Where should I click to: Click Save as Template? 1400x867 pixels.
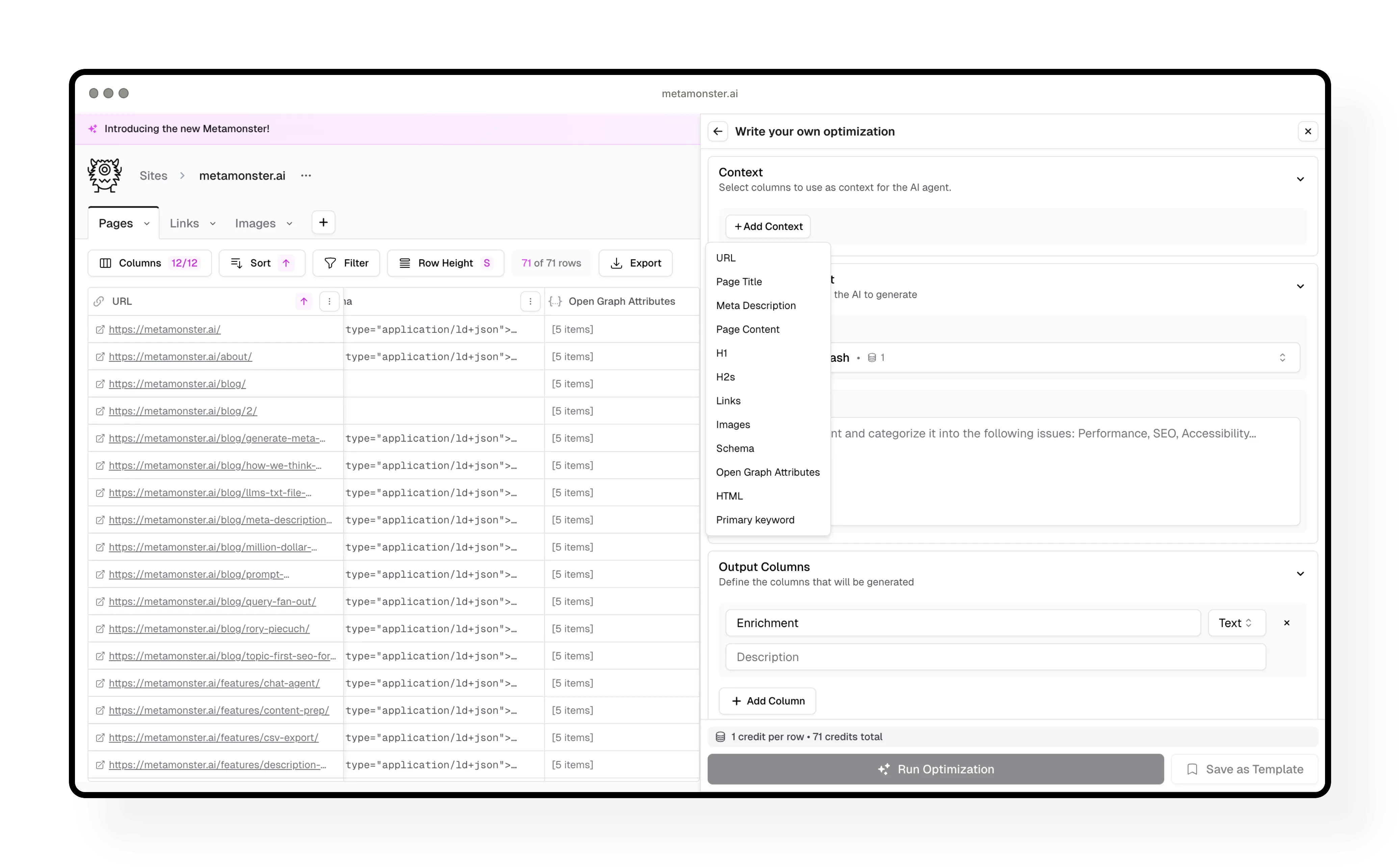pyautogui.click(x=1243, y=768)
